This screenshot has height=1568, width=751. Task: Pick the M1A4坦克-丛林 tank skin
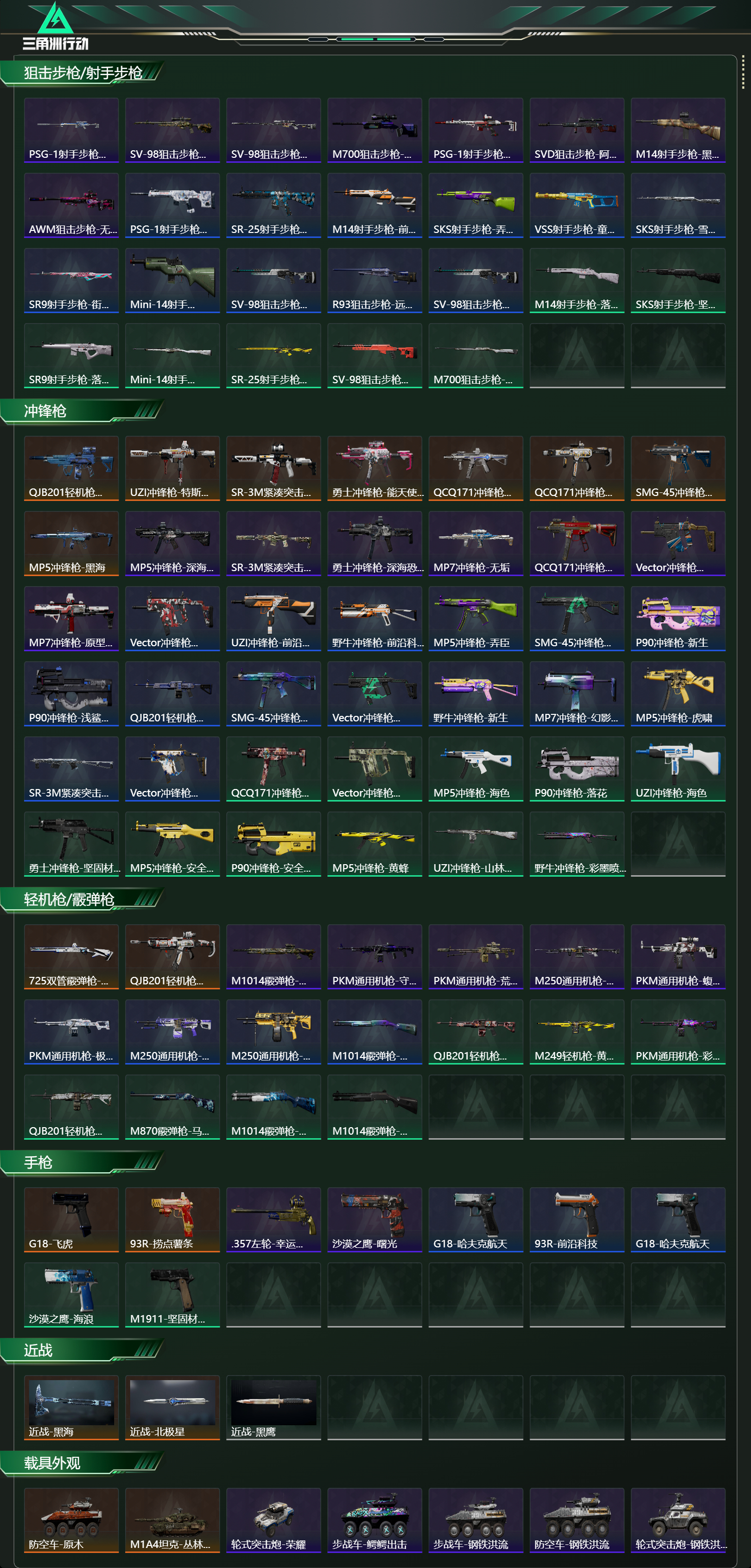point(172,1520)
